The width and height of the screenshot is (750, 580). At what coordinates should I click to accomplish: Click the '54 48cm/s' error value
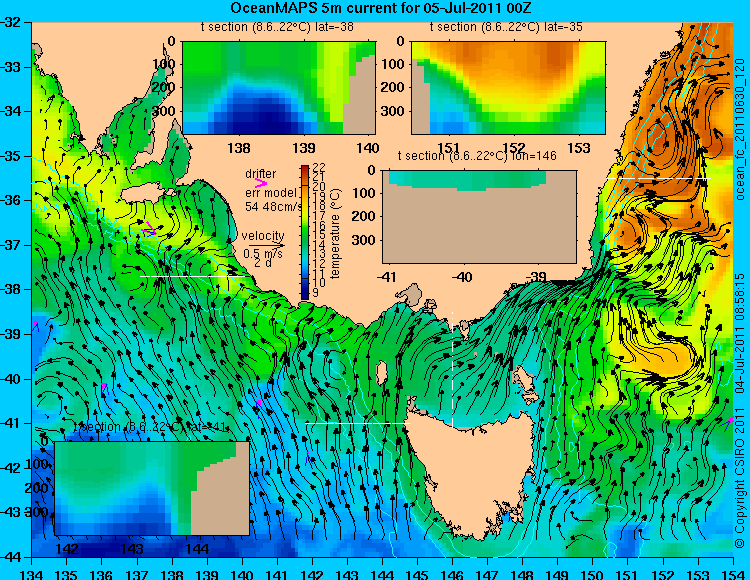(274, 207)
